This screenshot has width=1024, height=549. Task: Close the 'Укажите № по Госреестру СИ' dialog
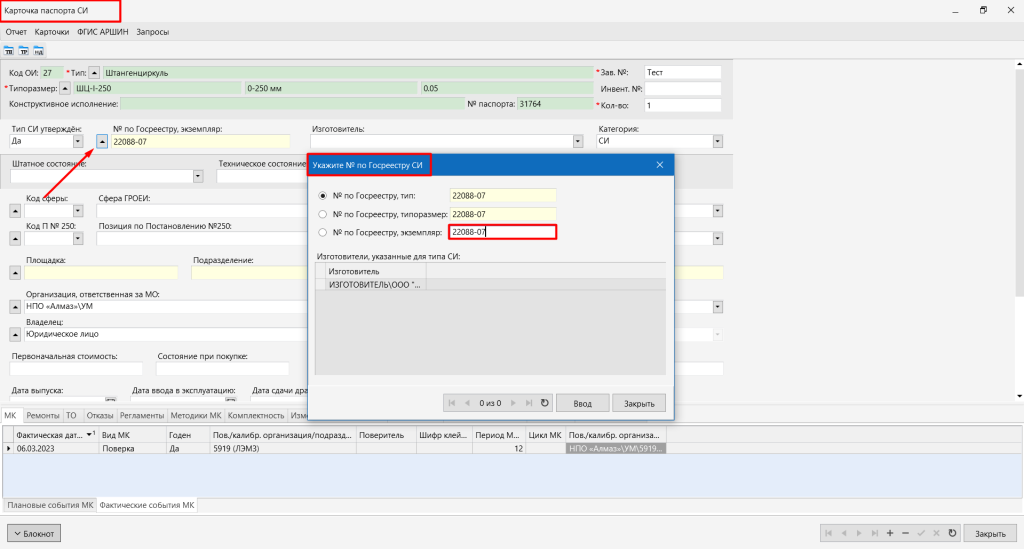[660, 165]
